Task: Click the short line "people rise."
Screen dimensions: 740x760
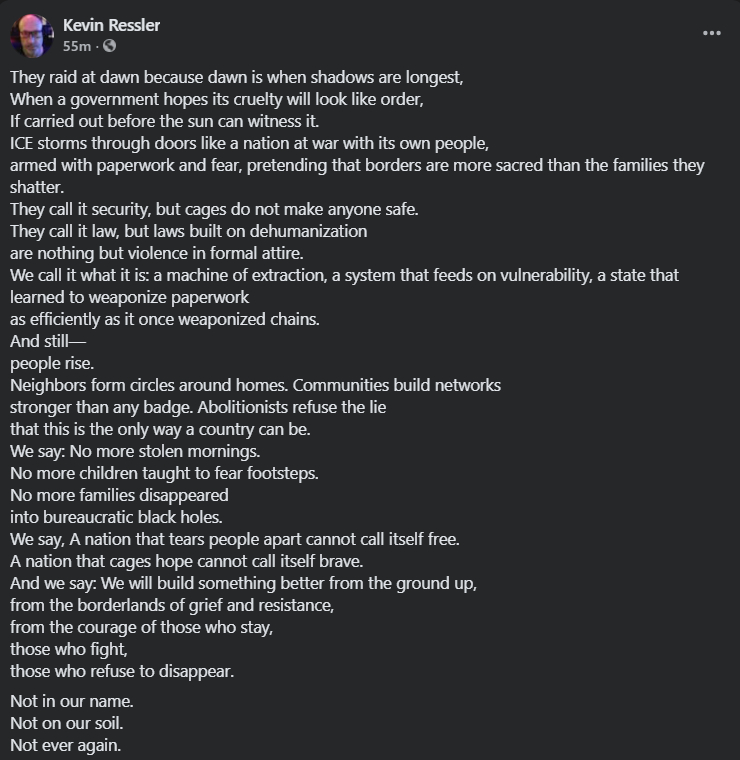Action: tap(53, 363)
